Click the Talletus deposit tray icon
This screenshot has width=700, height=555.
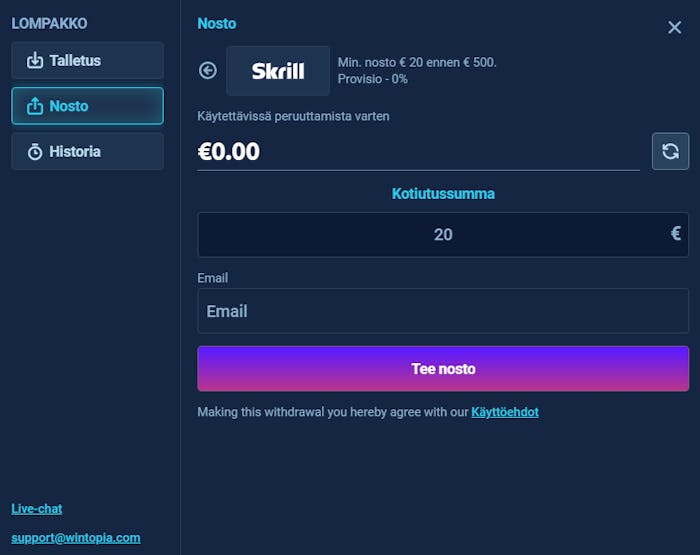click(x=35, y=61)
